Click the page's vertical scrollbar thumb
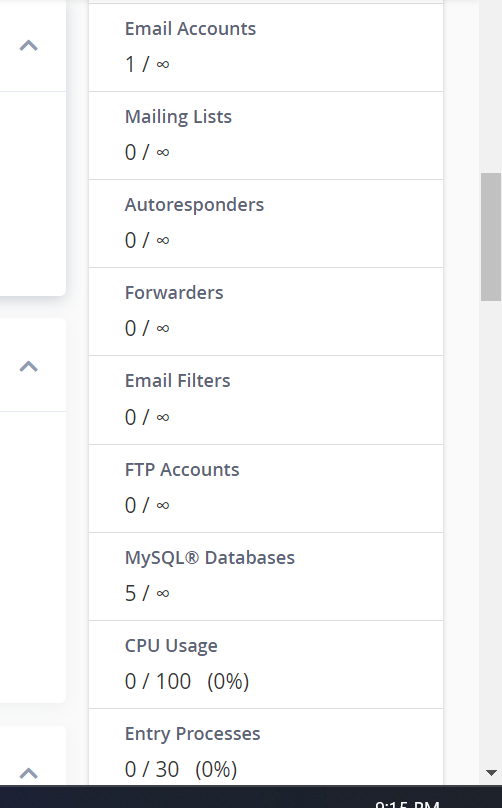The height and width of the screenshot is (808, 502). [491, 237]
